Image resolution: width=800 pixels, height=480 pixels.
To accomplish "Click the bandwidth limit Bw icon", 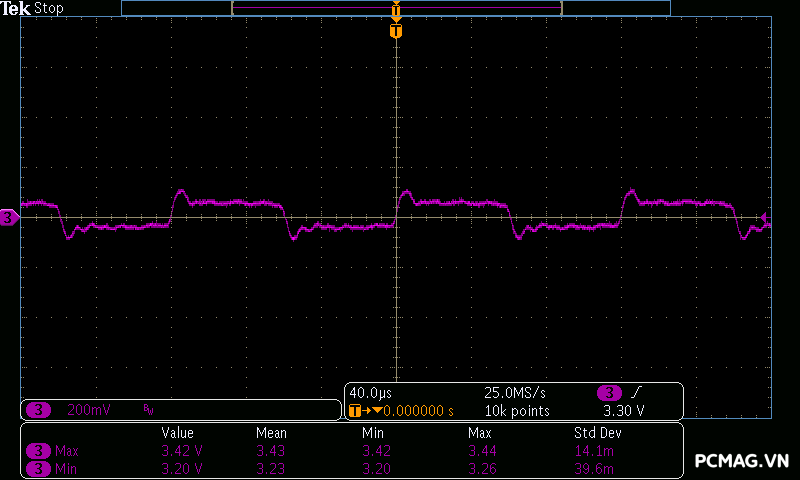I will pyautogui.click(x=148, y=410).
